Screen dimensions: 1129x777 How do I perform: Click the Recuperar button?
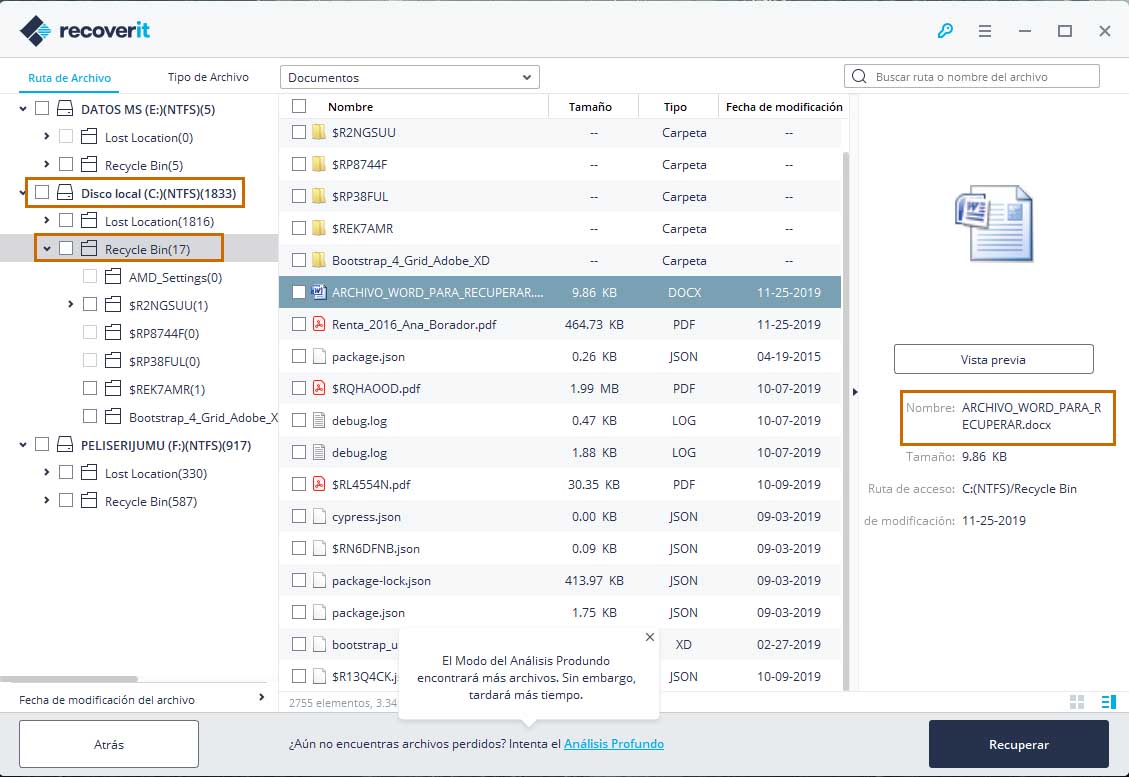(1018, 744)
